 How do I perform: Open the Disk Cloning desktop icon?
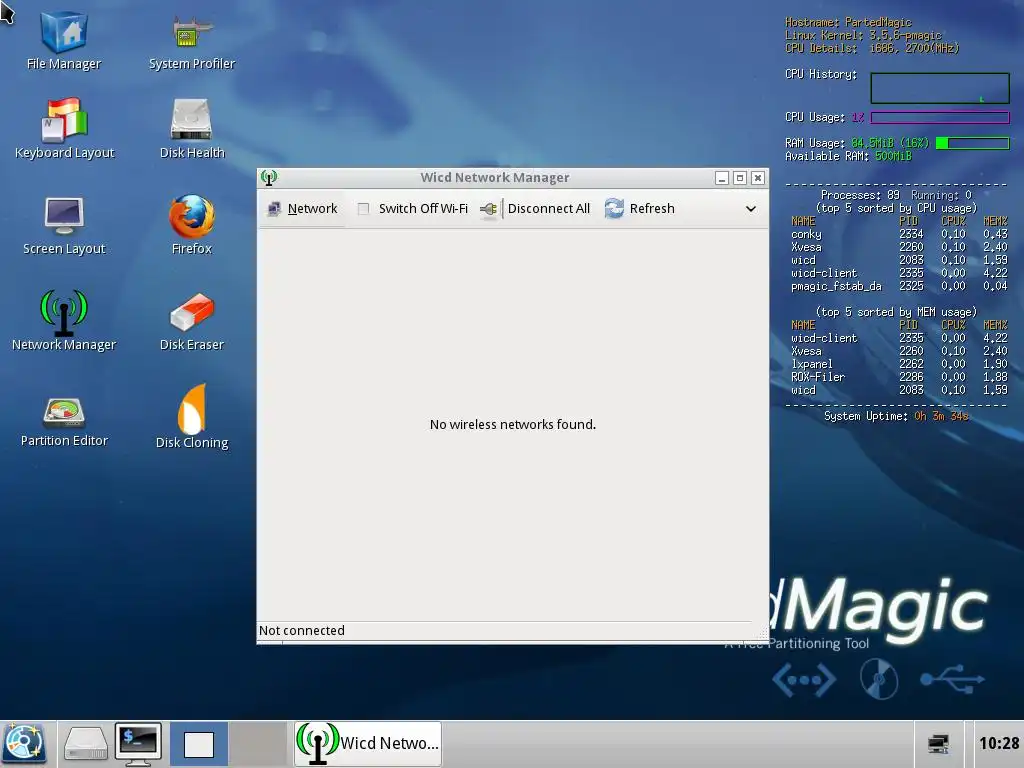(x=191, y=417)
